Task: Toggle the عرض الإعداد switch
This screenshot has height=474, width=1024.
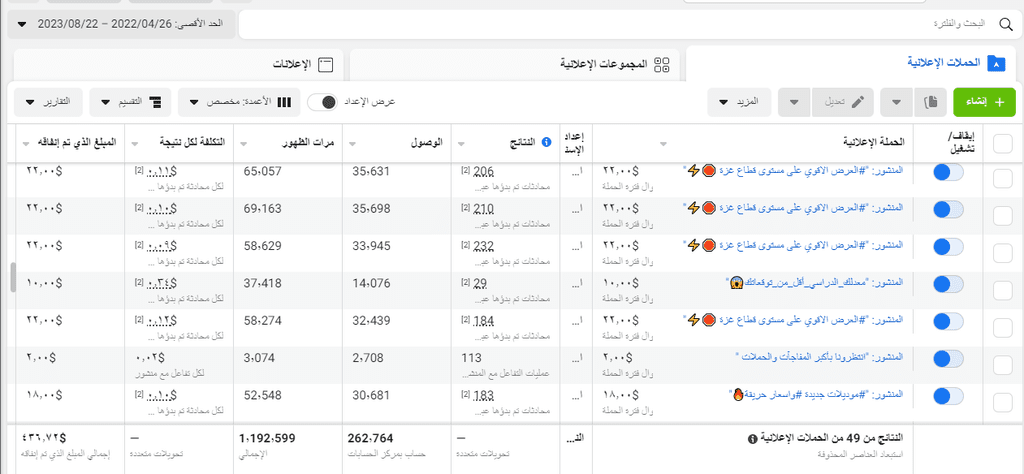Action: pyautogui.click(x=323, y=102)
